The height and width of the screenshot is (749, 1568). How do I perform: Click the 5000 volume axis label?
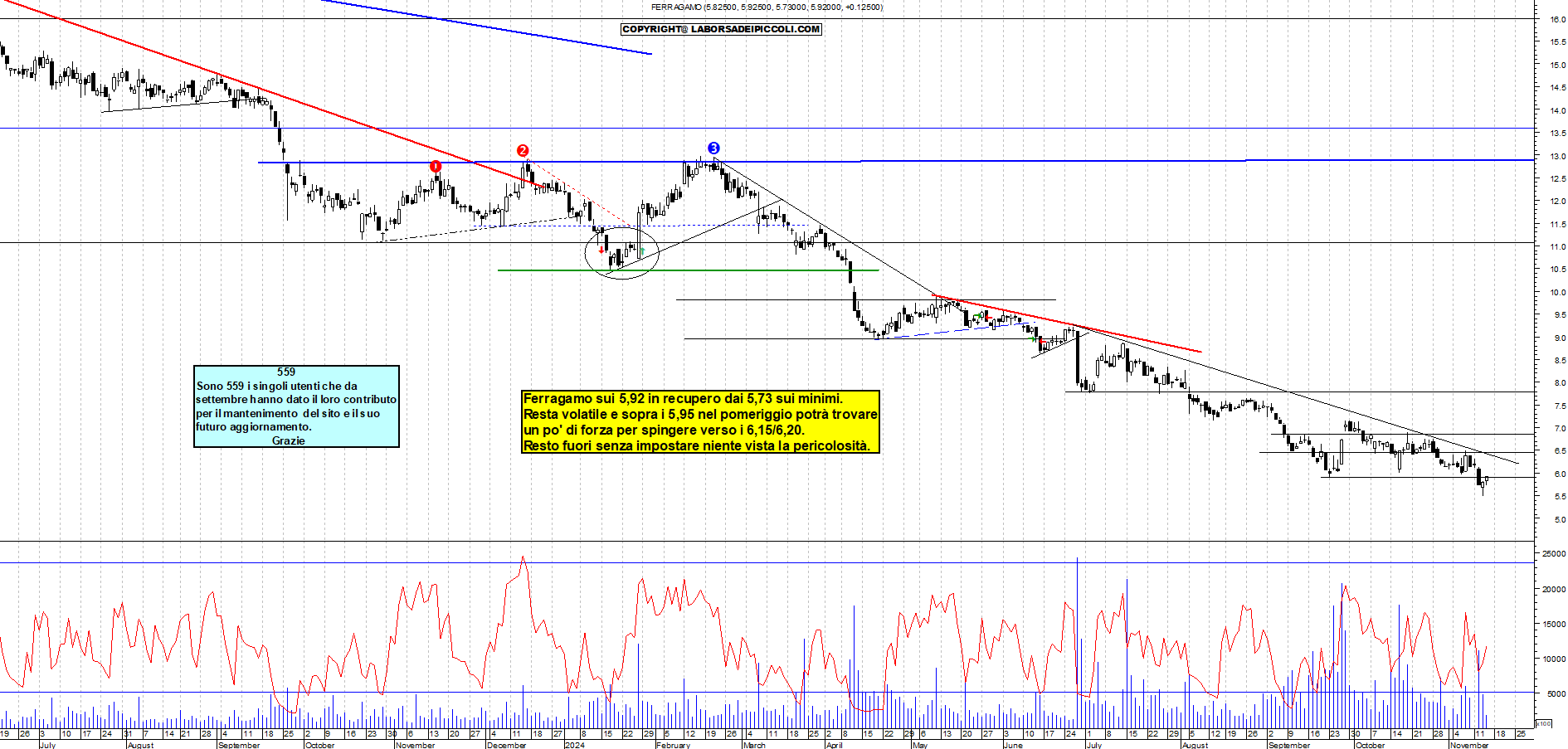tap(1556, 694)
